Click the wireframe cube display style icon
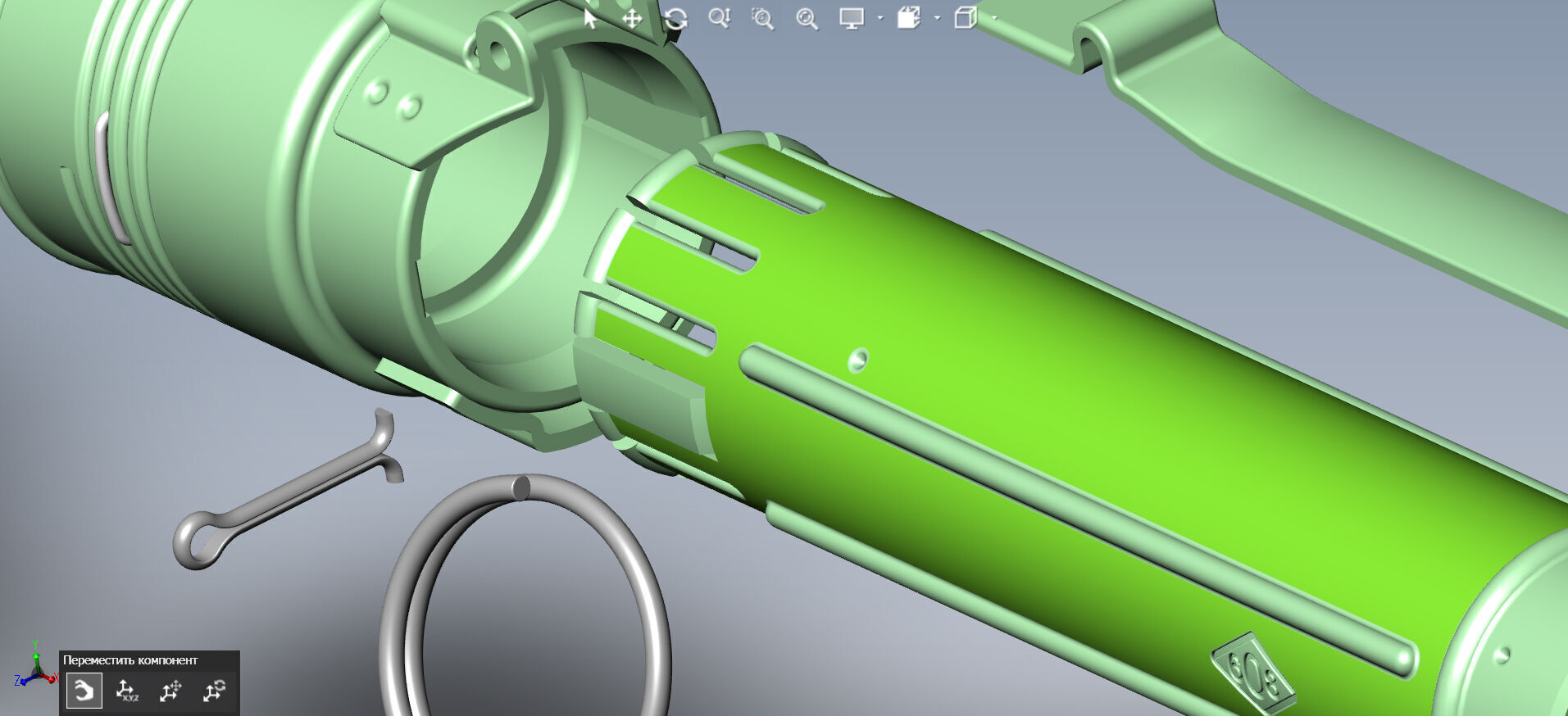Viewport: 1568px width, 716px height. point(966,18)
